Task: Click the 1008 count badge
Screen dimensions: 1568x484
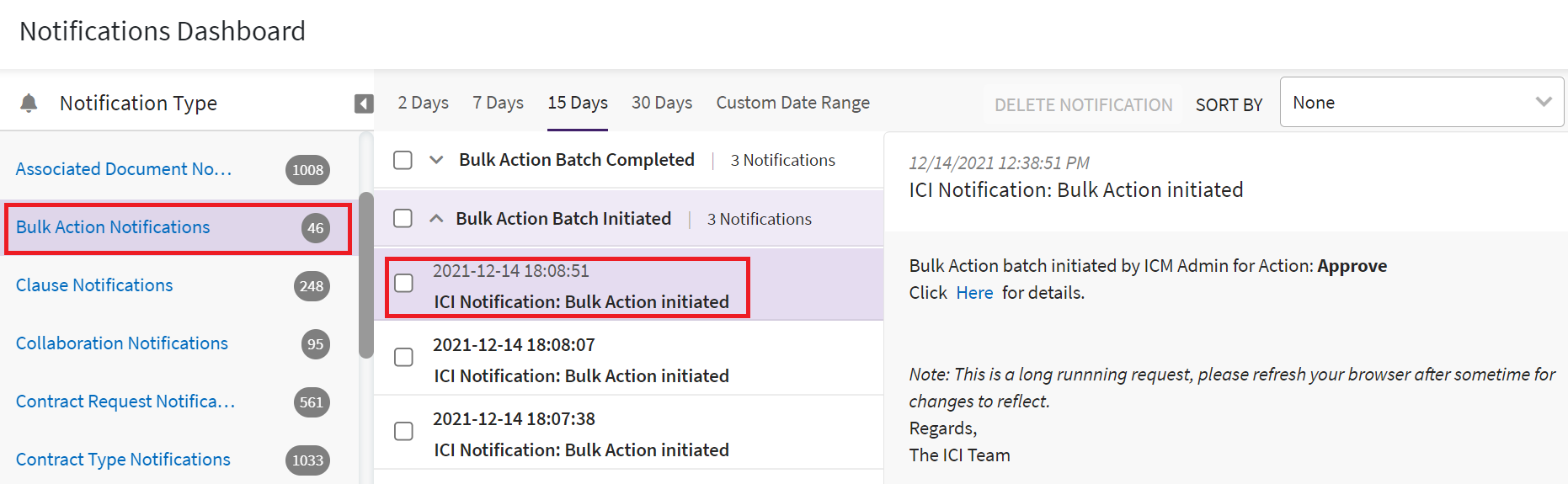Action: tap(307, 170)
